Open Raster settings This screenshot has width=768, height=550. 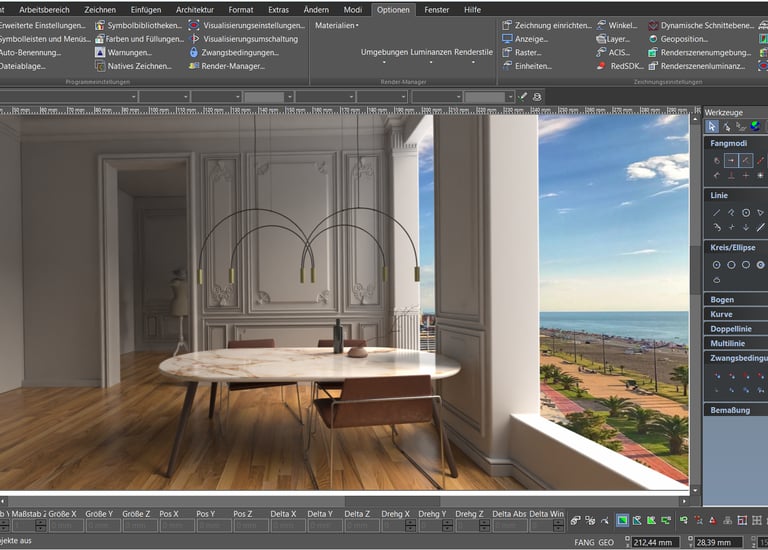point(522,52)
